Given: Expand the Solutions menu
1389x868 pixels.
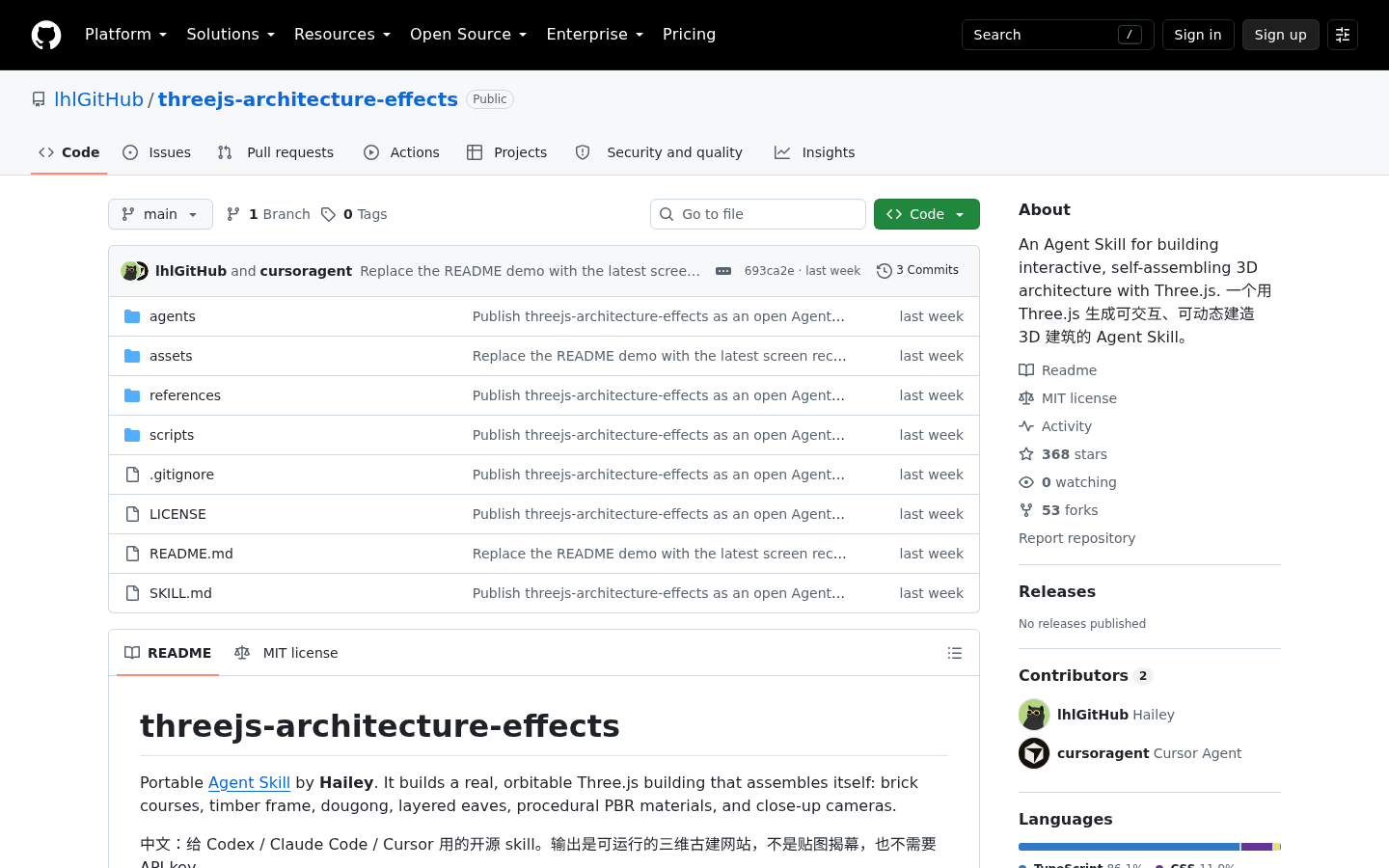Looking at the screenshot, I should coord(231,35).
